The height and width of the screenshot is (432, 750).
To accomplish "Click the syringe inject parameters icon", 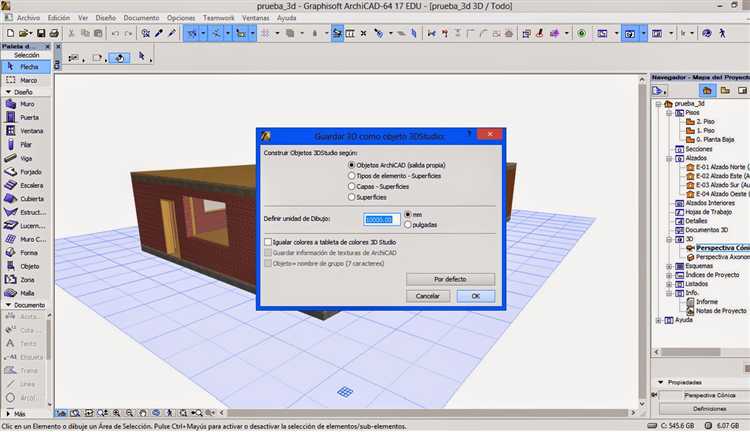I will [x=172, y=33].
